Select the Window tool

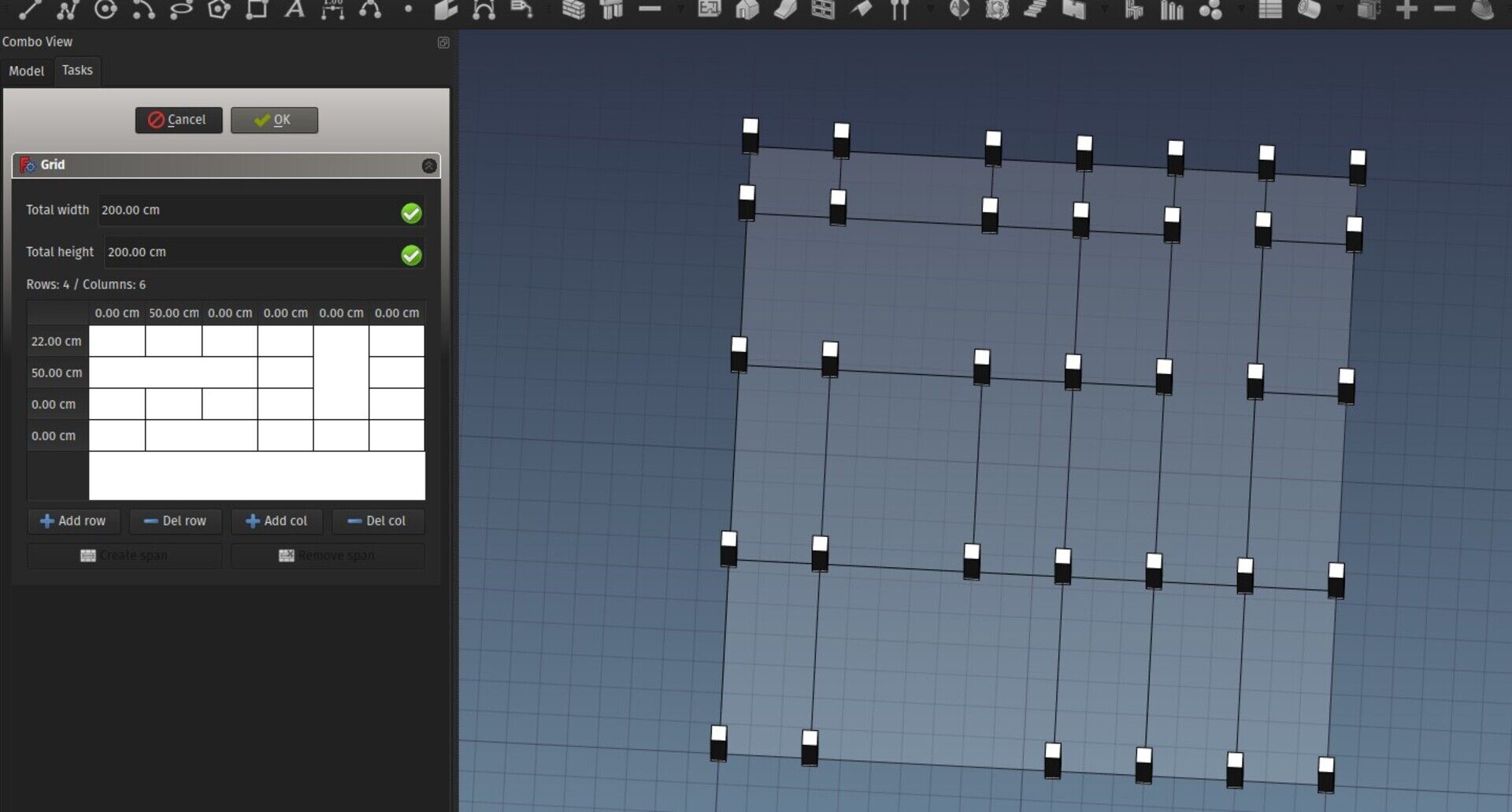pyautogui.click(x=823, y=9)
